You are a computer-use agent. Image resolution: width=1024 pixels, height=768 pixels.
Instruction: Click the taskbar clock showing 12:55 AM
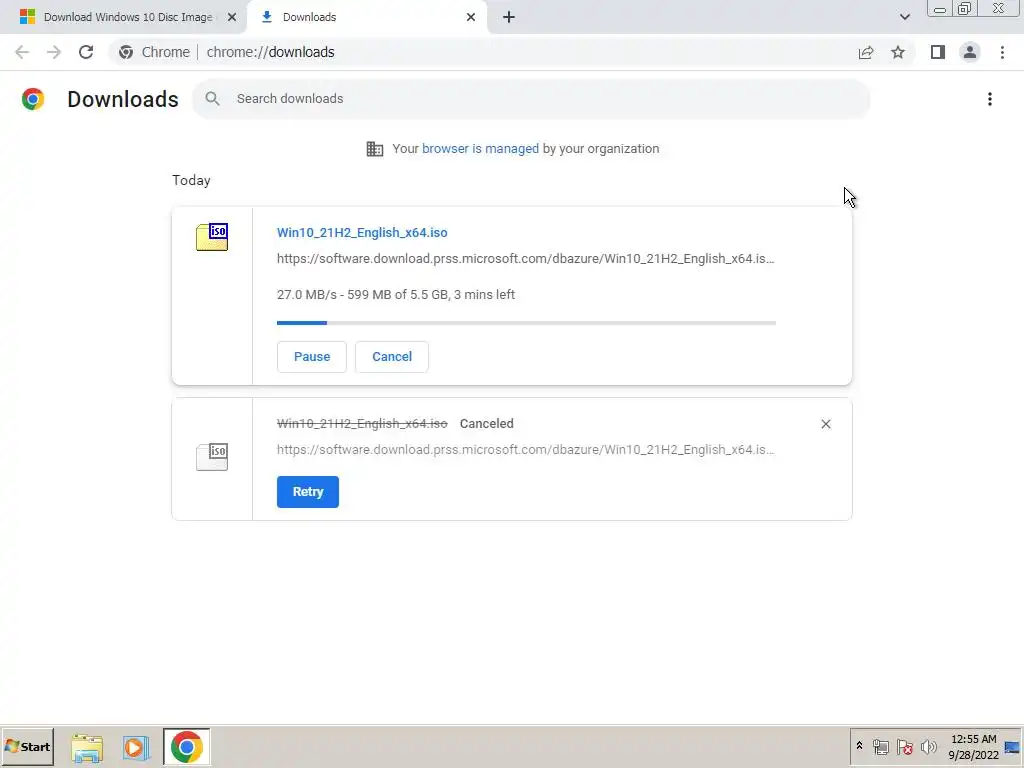[973, 747]
